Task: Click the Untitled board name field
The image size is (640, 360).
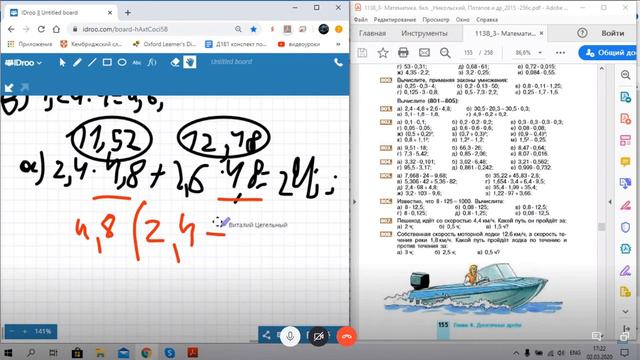Action: click(x=231, y=62)
